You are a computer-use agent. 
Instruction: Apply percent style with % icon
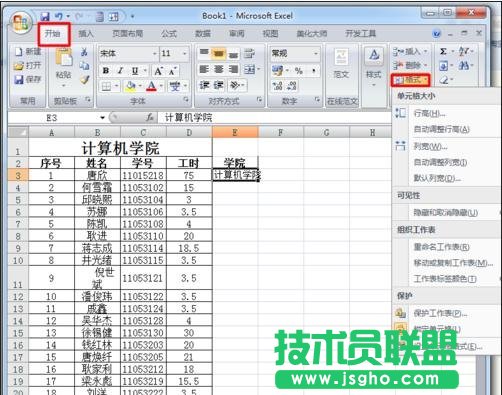(x=299, y=70)
